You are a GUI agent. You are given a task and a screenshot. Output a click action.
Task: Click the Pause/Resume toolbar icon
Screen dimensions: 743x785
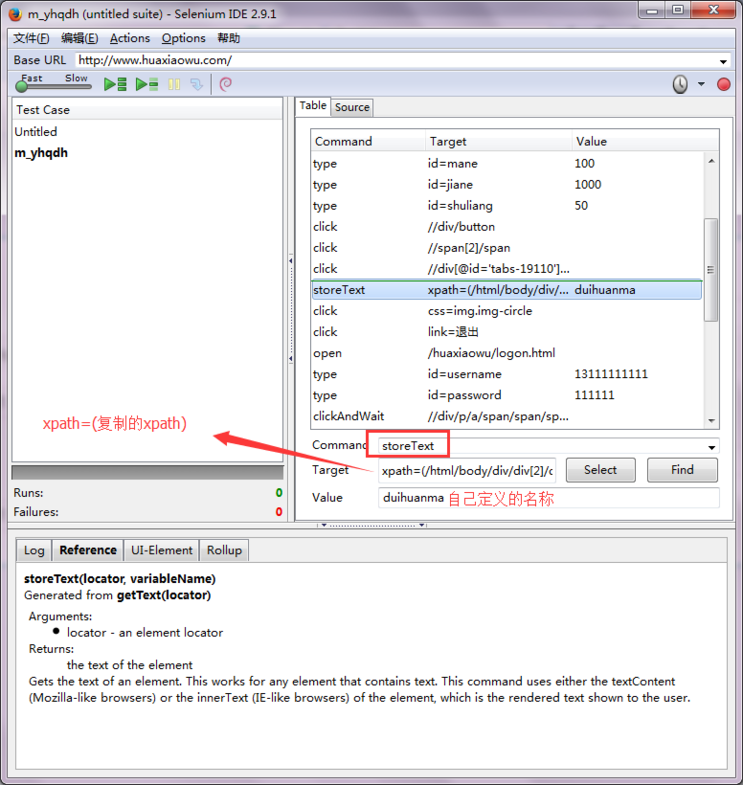174,84
